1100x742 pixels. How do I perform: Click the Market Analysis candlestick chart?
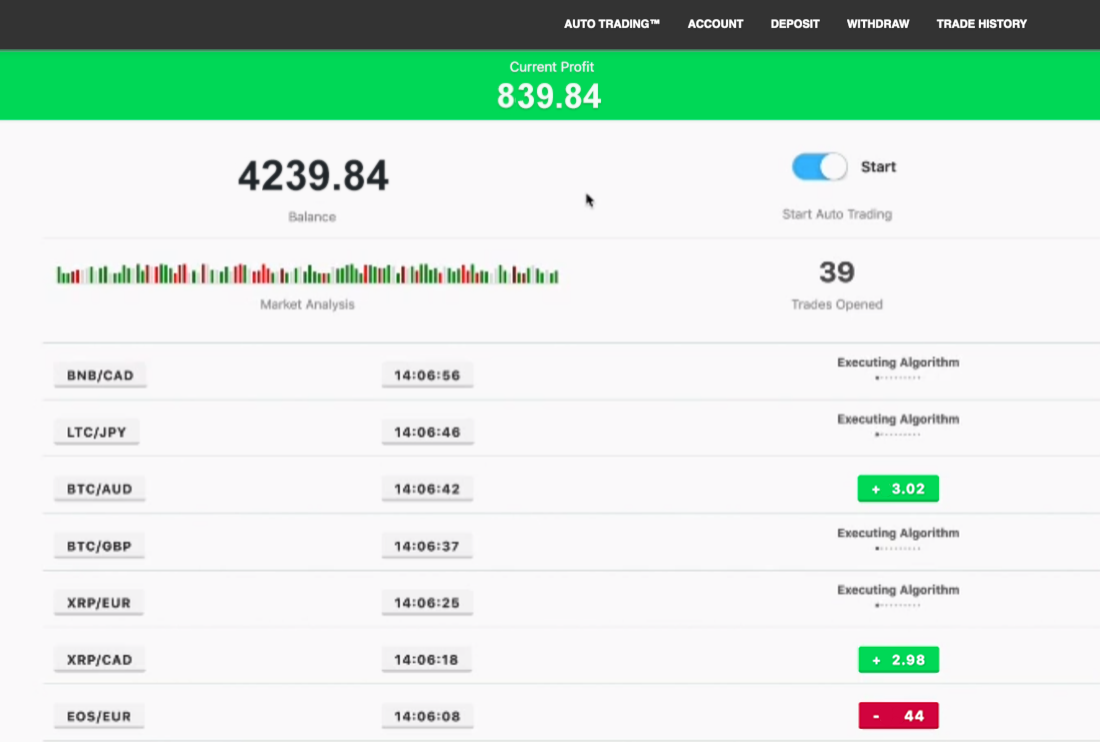click(307, 274)
